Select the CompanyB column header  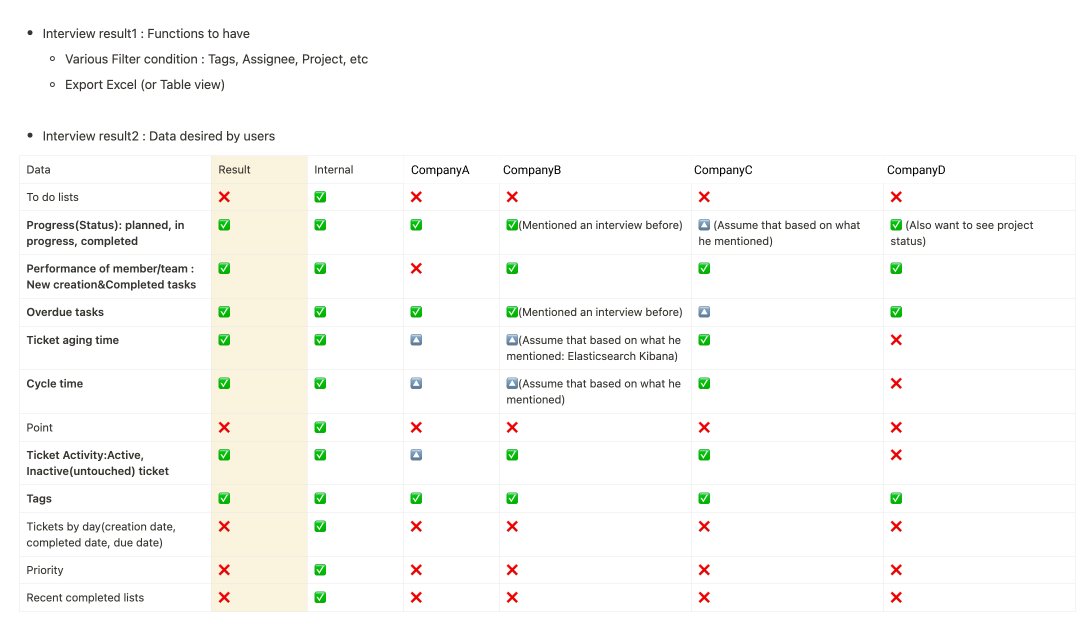532,170
